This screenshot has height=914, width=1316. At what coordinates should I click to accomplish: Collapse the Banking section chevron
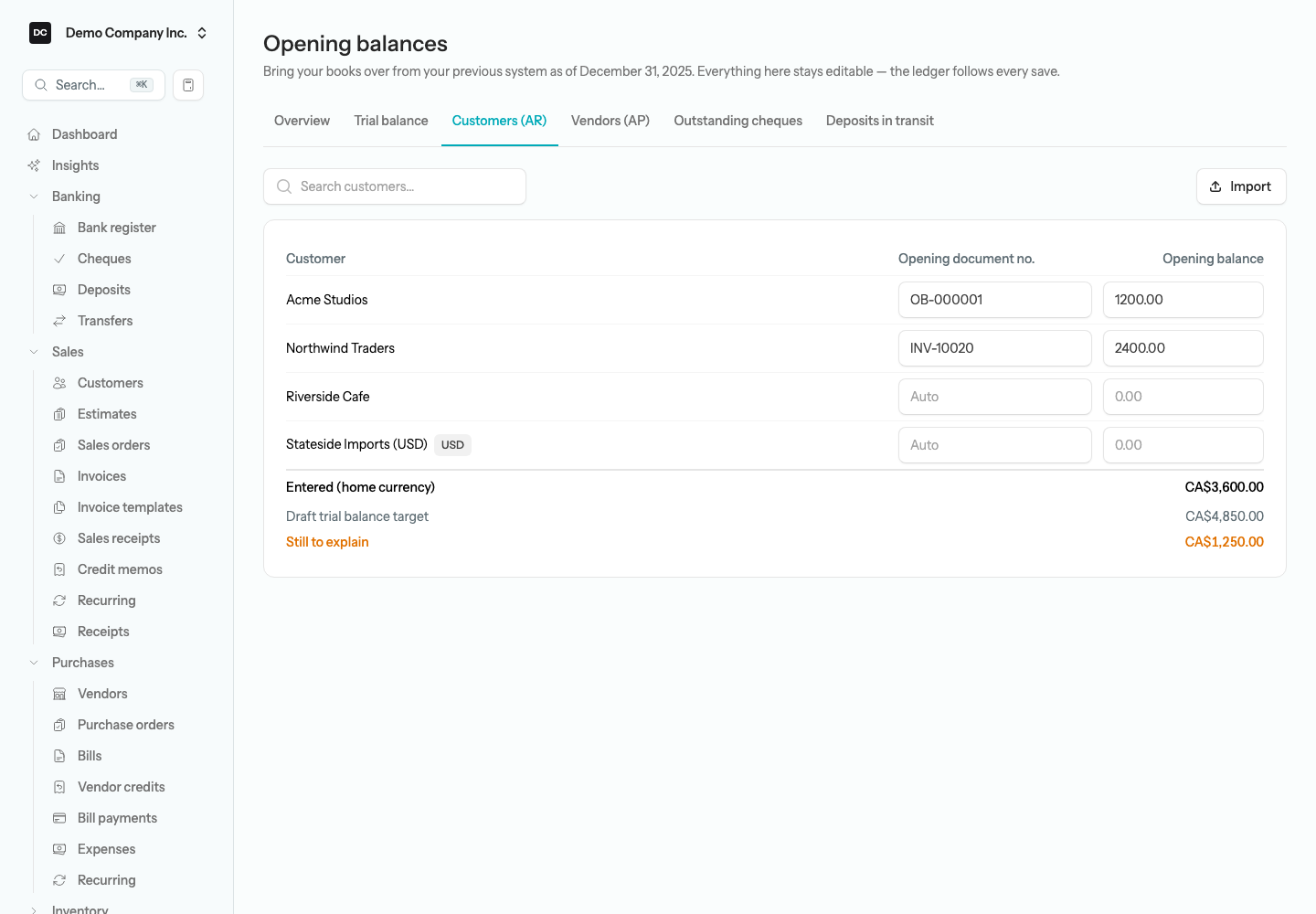pos(34,197)
